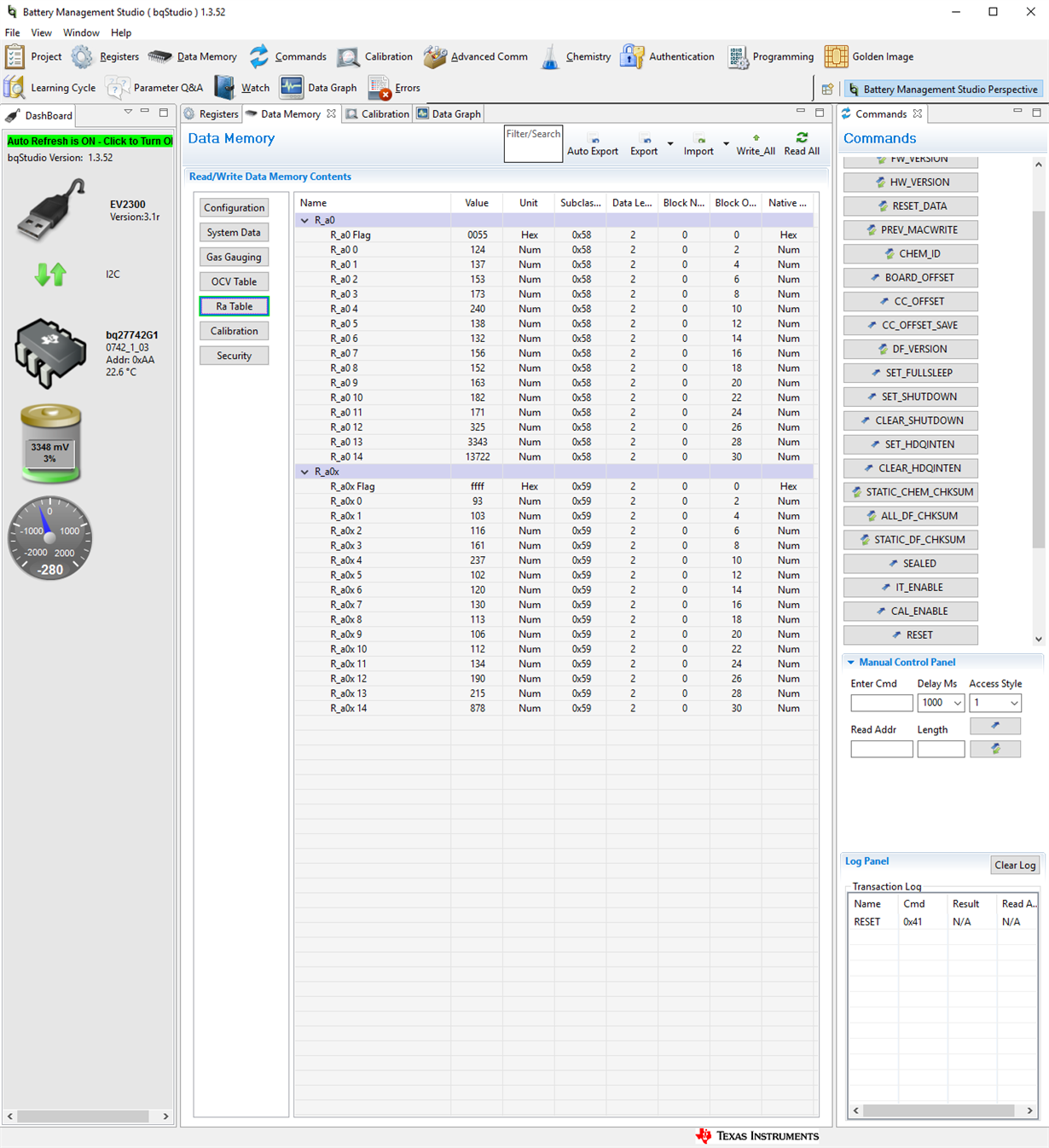The width and height of the screenshot is (1049, 1148).
Task: Collapse the Manual Control Panel section
Action: point(850,662)
